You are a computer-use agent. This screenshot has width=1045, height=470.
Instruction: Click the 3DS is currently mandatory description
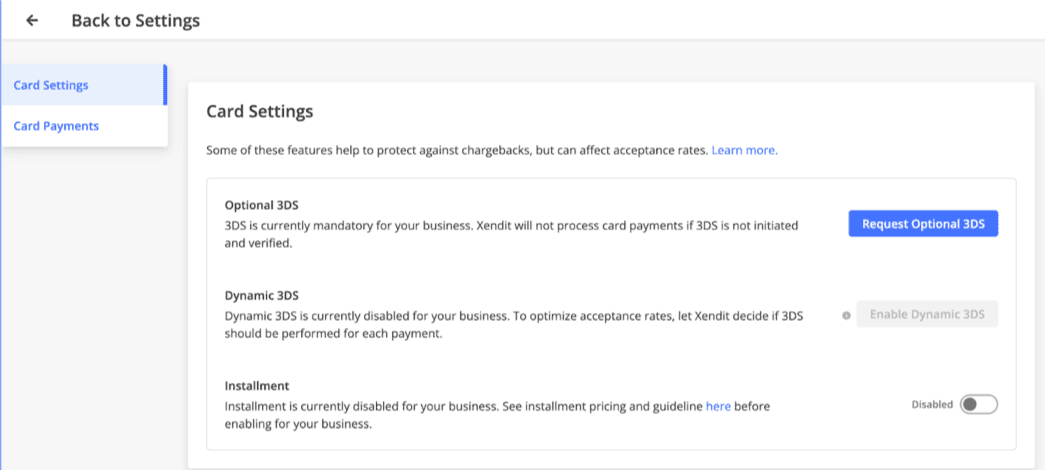pyautogui.click(x=512, y=235)
